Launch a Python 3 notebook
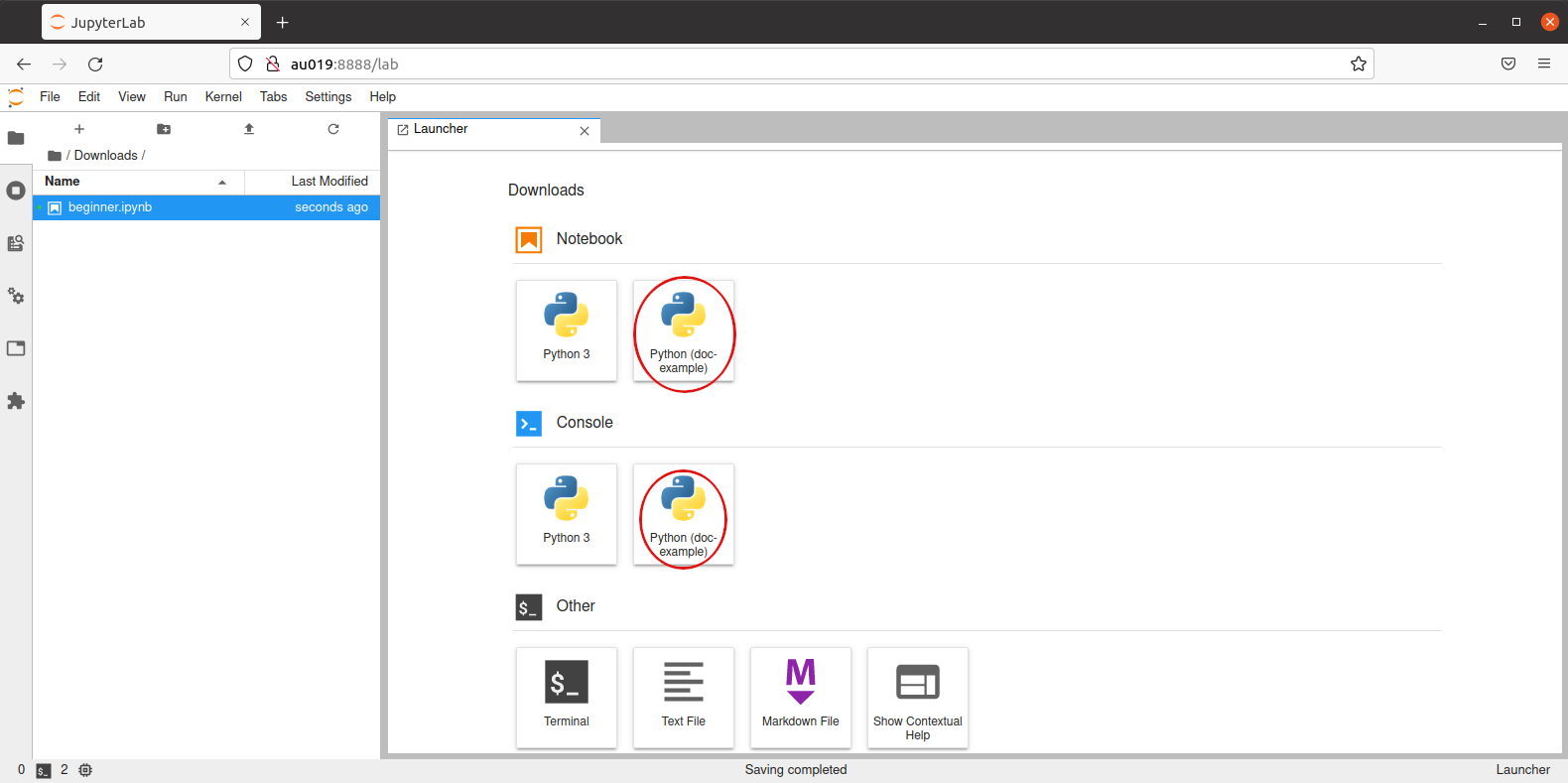Image resolution: width=1568 pixels, height=783 pixels. point(567,330)
